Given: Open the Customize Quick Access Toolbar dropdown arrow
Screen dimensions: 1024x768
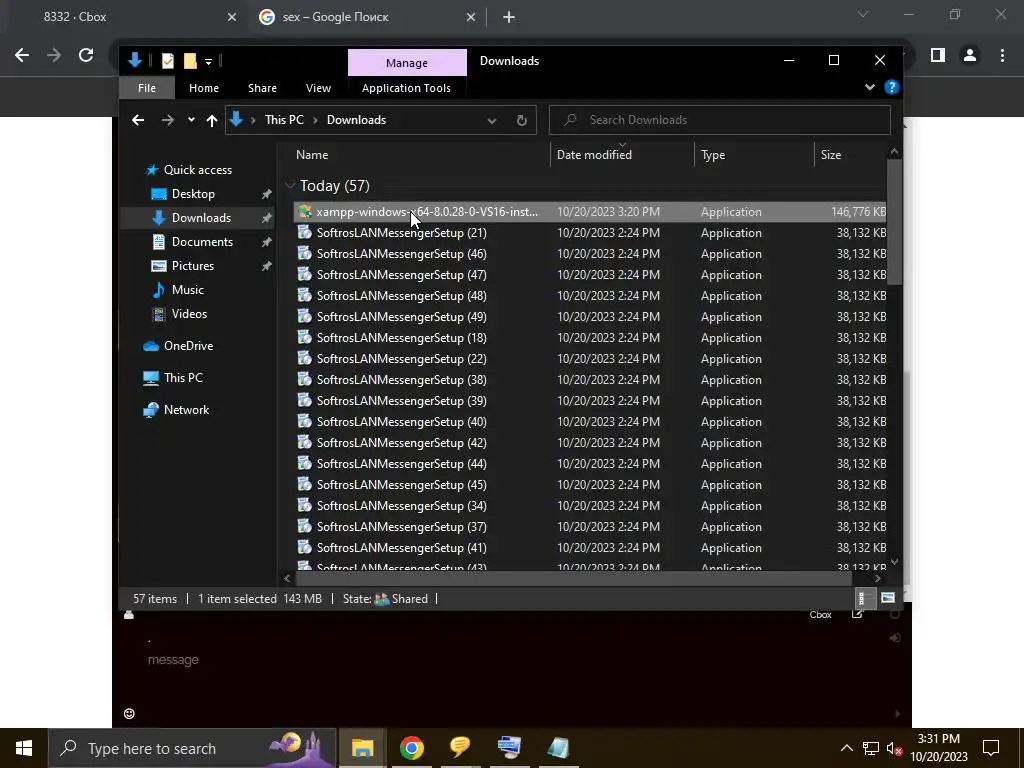Looking at the screenshot, I should coord(208,61).
